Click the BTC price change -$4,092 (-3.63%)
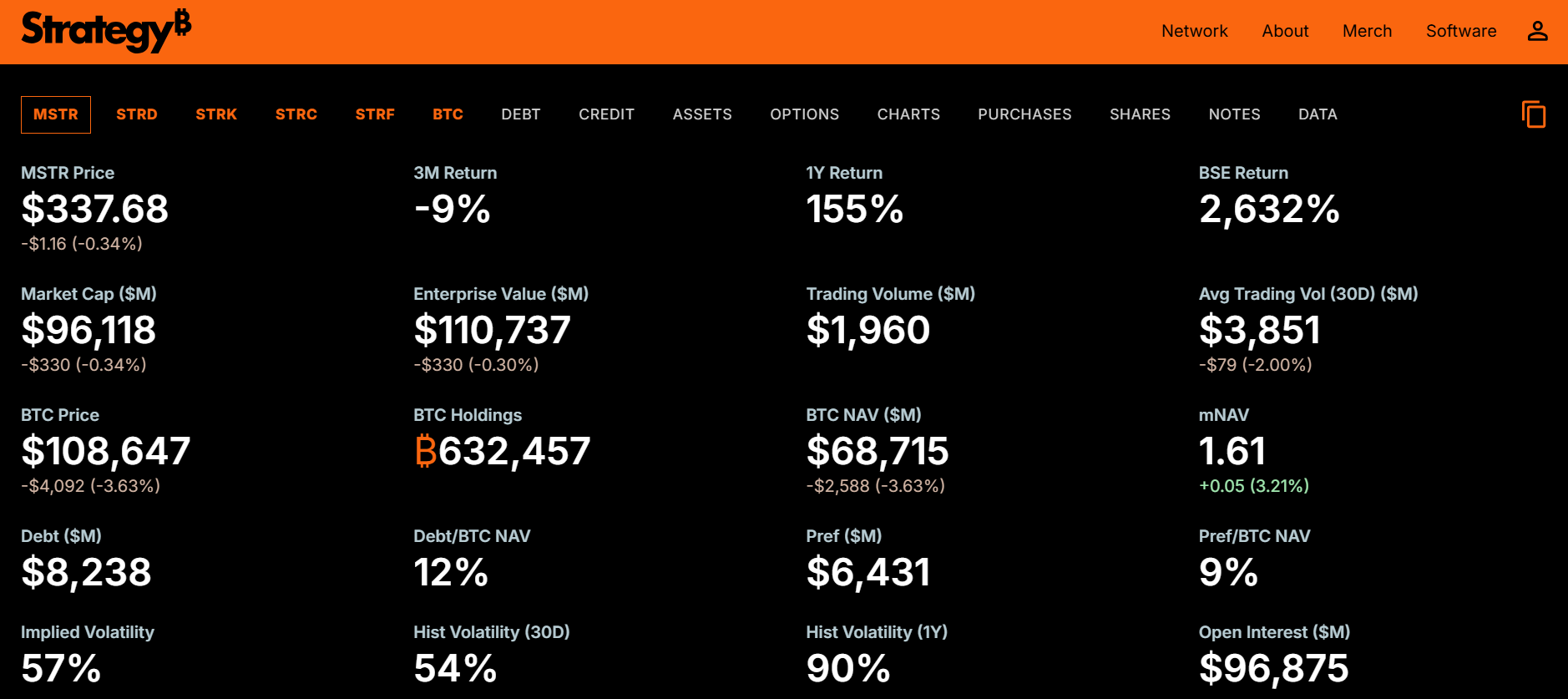This screenshot has width=1568, height=699. point(91,486)
